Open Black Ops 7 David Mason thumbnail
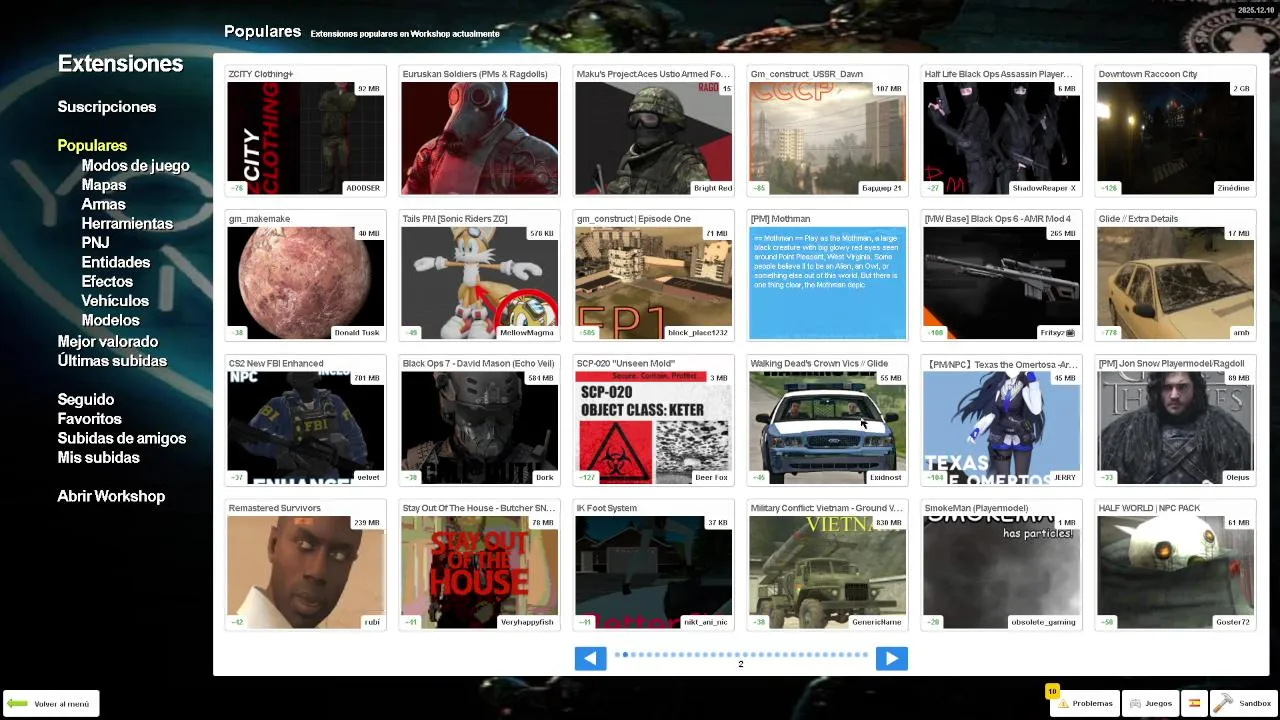Viewport: 1280px width, 720px height. pos(479,428)
